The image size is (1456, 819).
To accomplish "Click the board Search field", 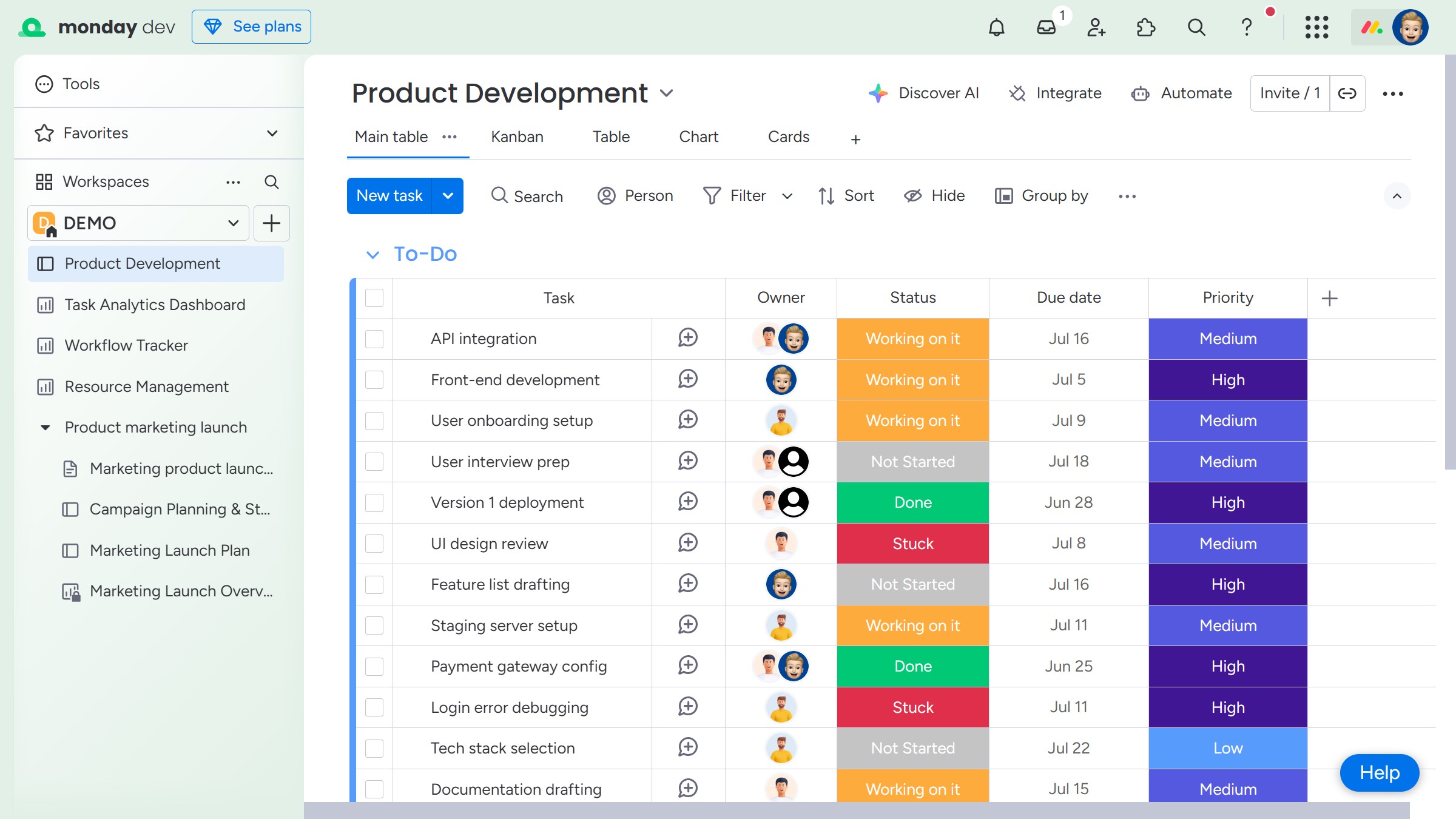I will (x=527, y=196).
